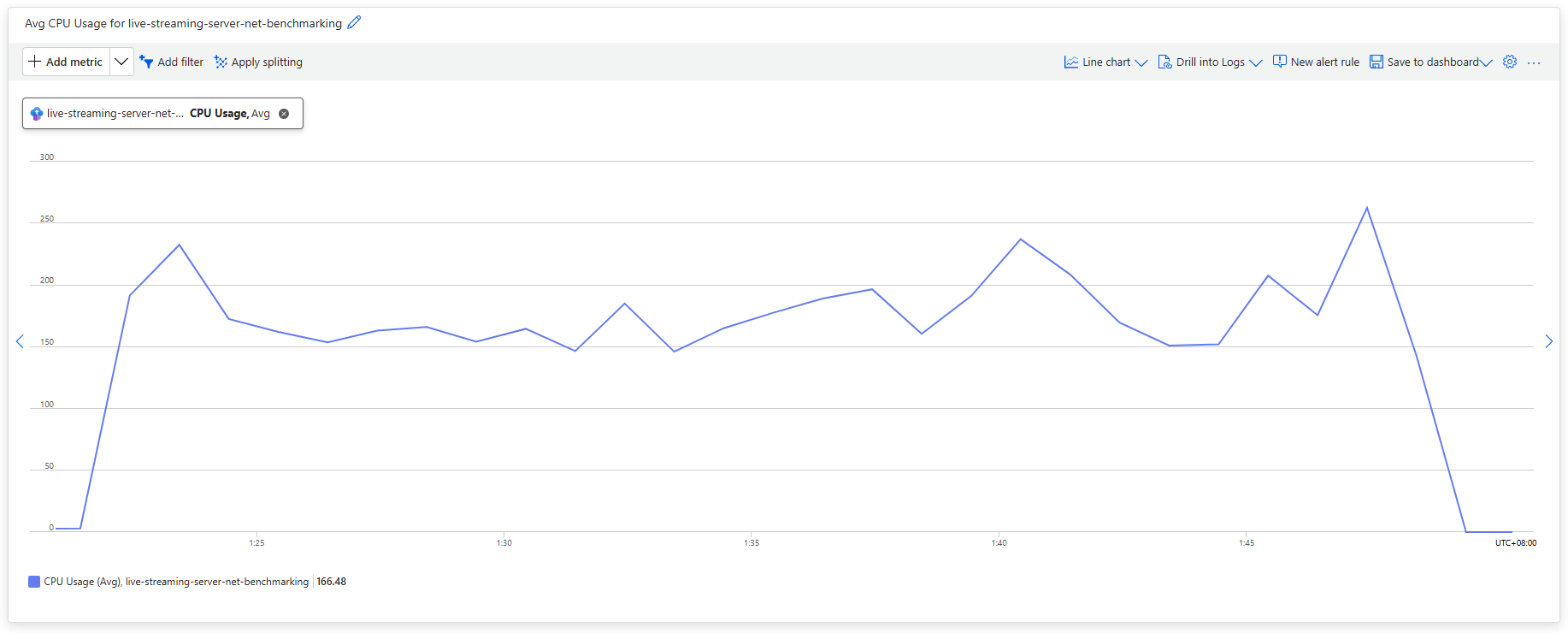The image size is (1568, 633).
Task: Click the New alert rule icon
Action: (1280, 62)
